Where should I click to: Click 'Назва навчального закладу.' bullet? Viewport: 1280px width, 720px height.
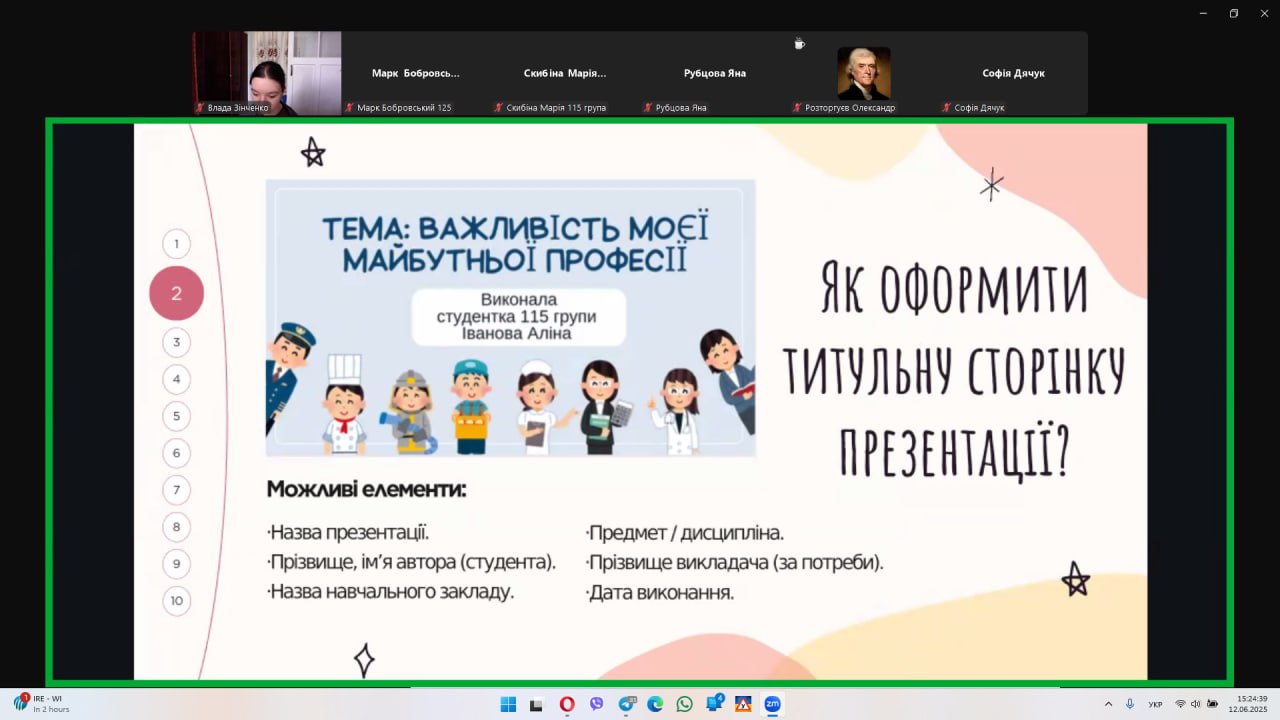pos(390,592)
